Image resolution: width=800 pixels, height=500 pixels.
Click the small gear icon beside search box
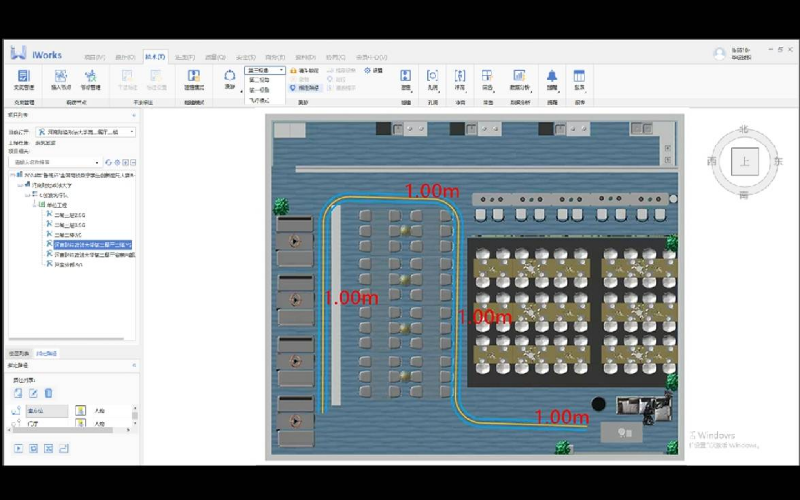click(117, 162)
